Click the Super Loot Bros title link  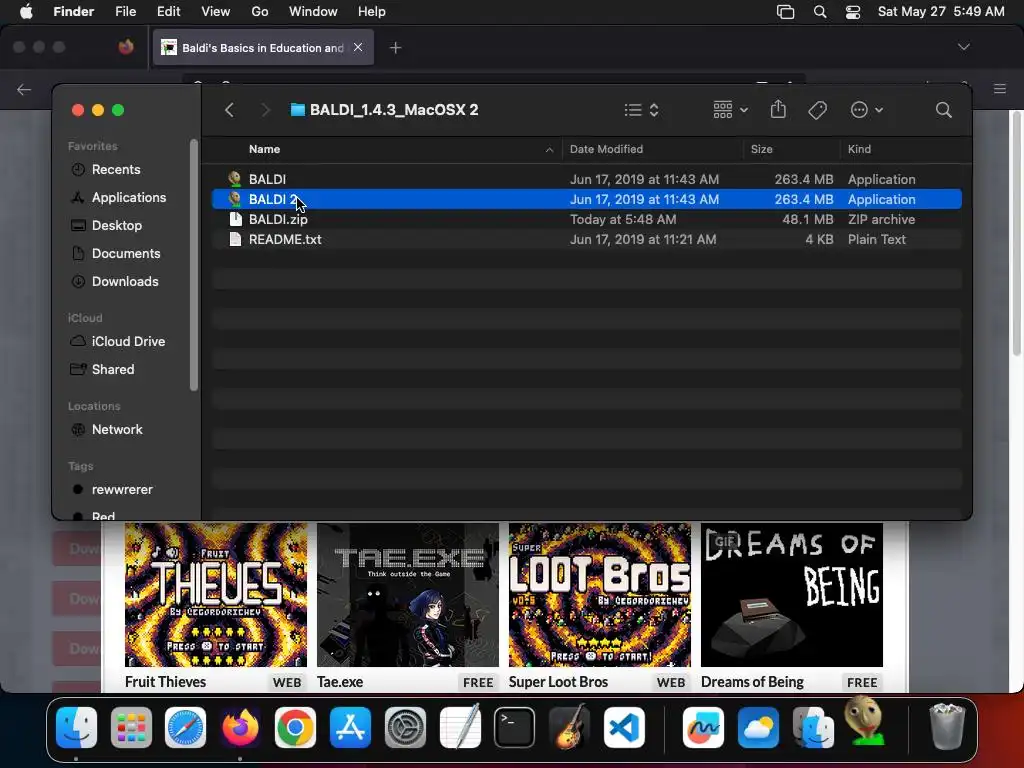tap(558, 682)
